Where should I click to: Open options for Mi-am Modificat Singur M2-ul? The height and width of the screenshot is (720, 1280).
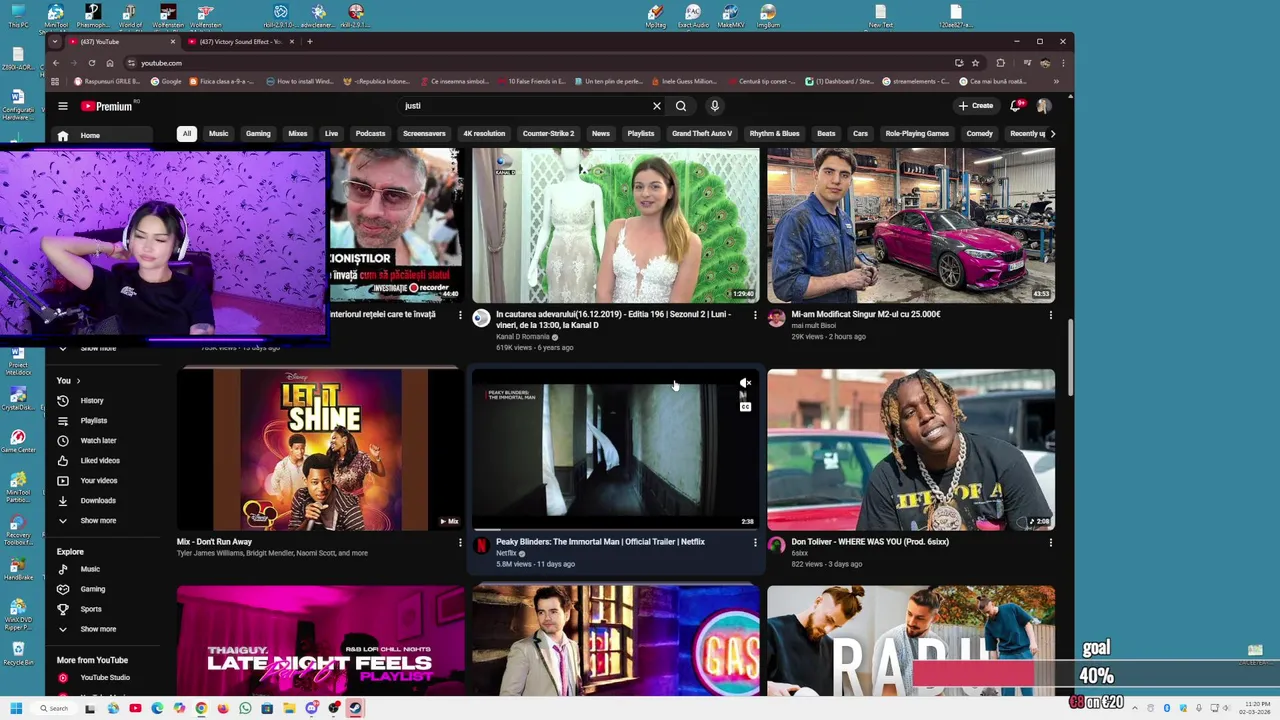[x=1050, y=316]
